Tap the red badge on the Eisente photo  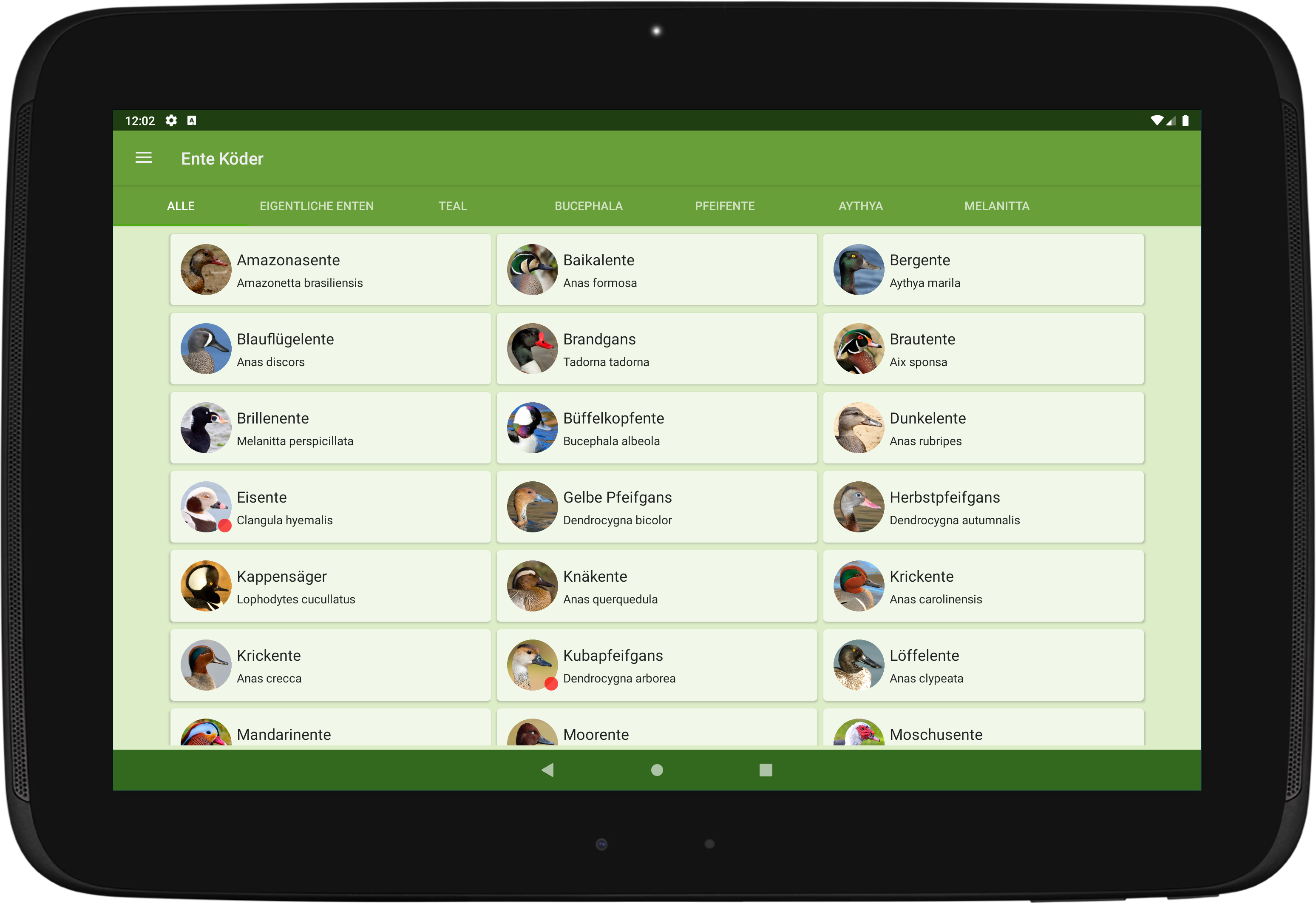point(225,526)
